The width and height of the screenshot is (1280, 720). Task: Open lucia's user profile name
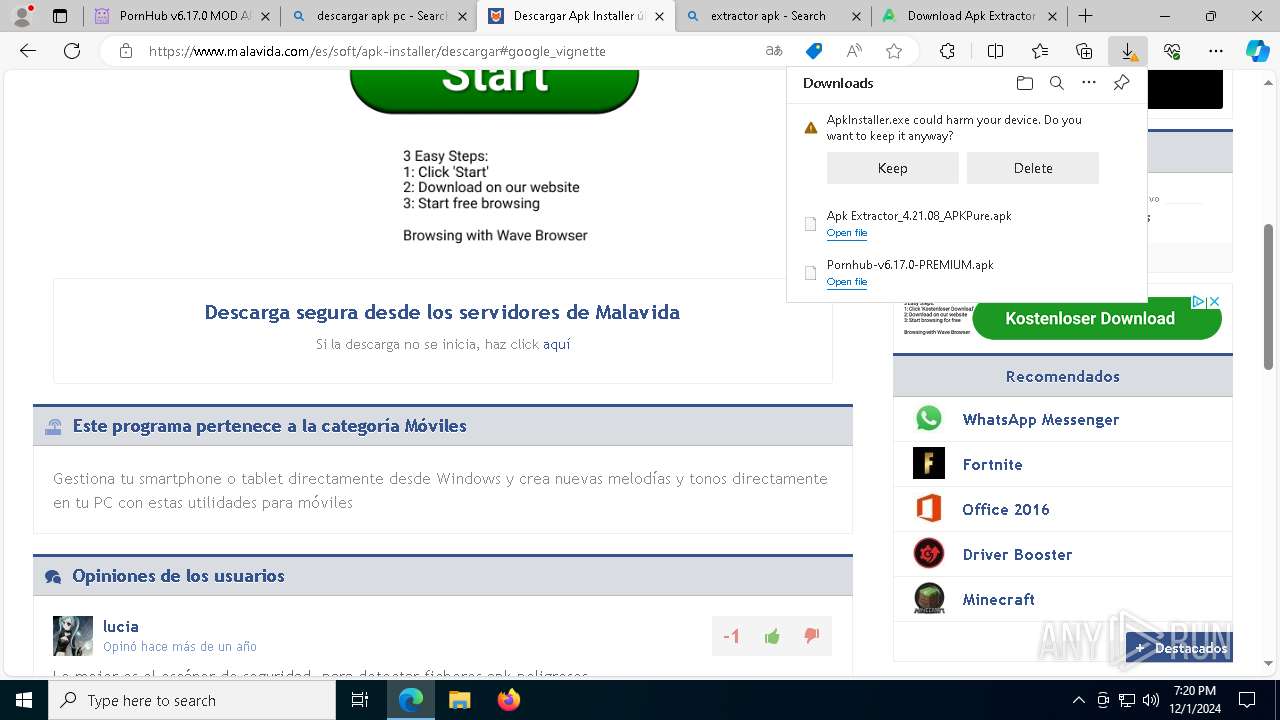click(121, 626)
